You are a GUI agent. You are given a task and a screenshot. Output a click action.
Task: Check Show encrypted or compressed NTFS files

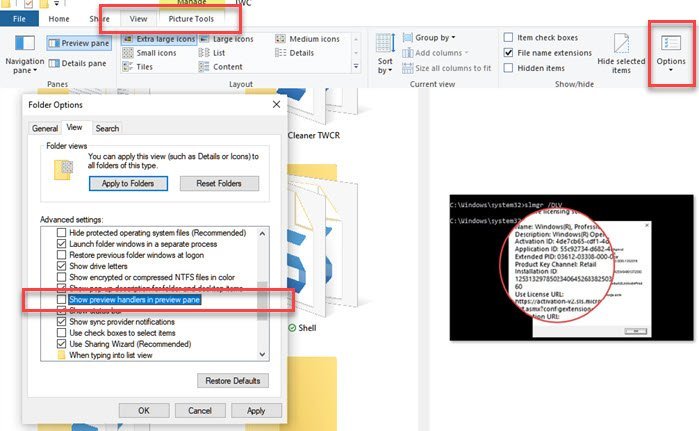coord(62,277)
